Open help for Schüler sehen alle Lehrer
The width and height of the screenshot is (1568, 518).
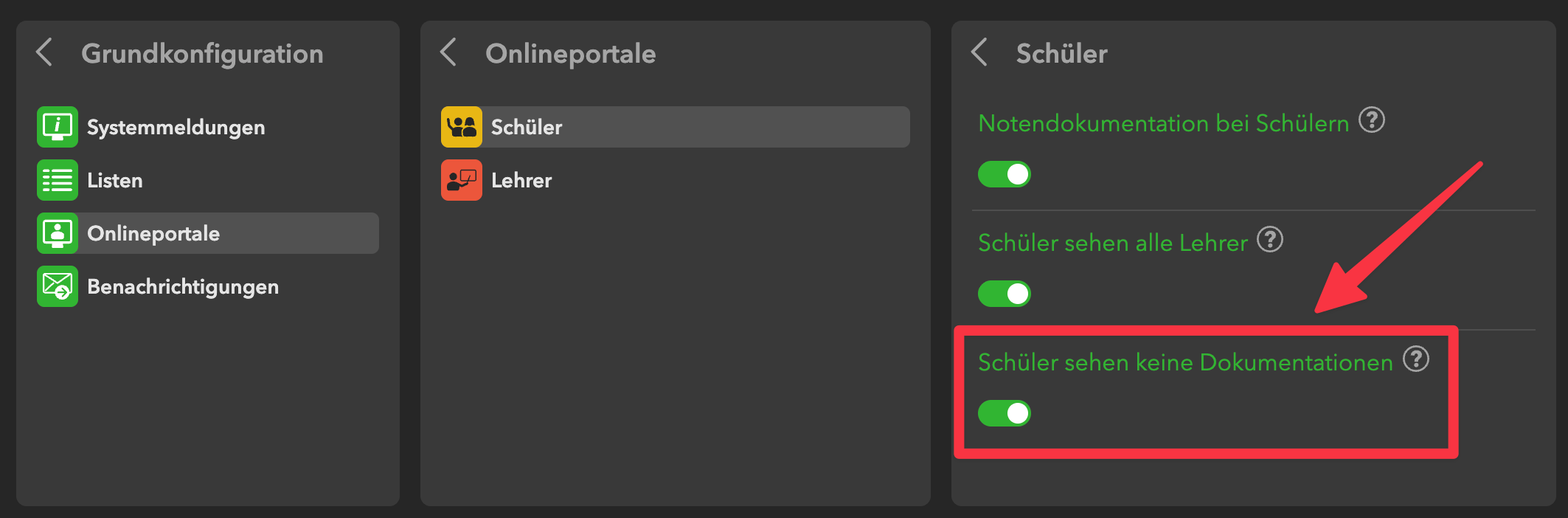point(1270,240)
